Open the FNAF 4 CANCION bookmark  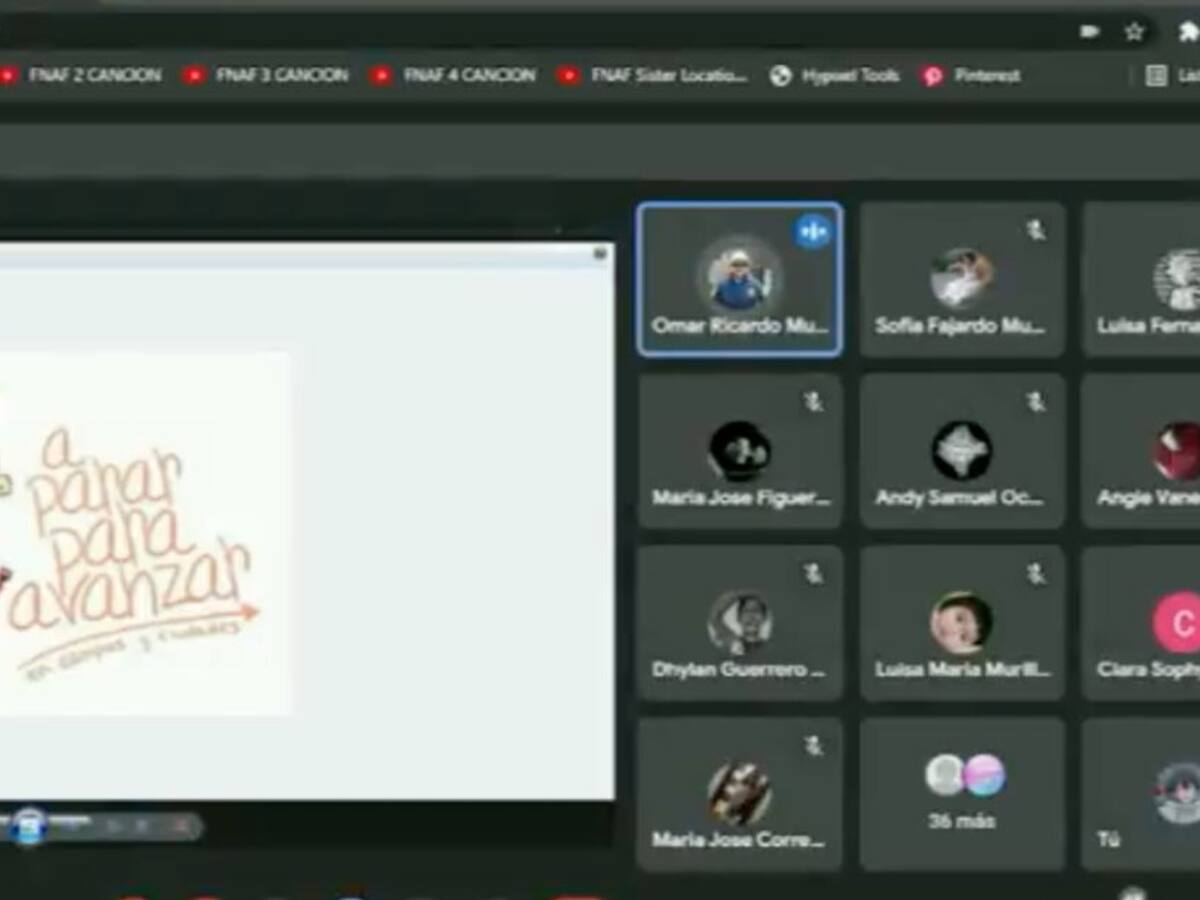tap(453, 75)
